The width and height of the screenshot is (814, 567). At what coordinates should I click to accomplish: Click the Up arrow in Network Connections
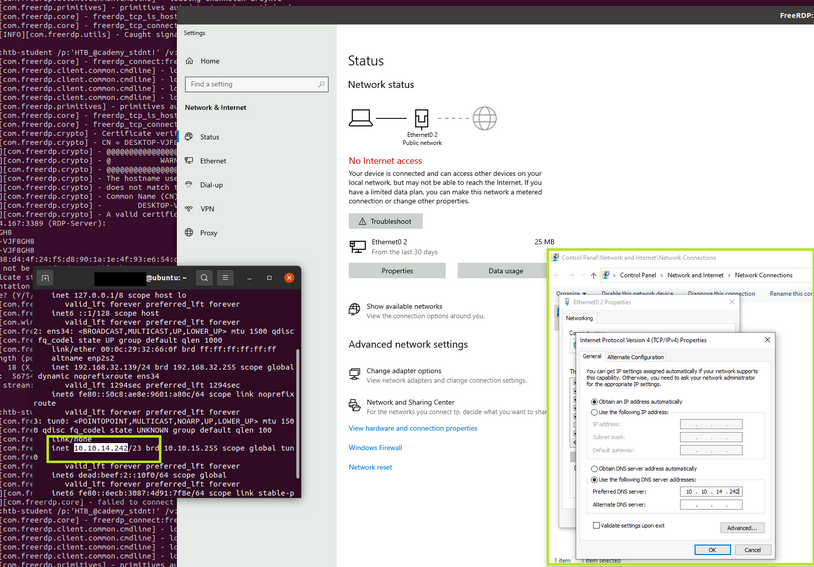tap(593, 275)
